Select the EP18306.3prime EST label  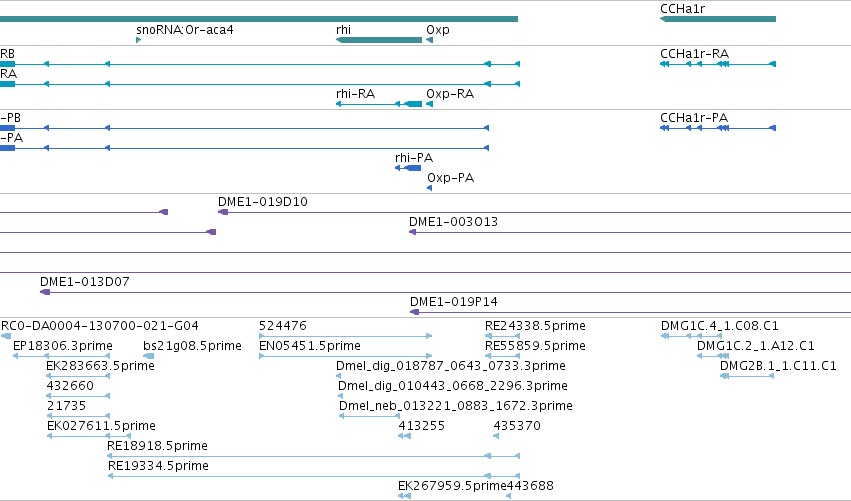point(62,346)
